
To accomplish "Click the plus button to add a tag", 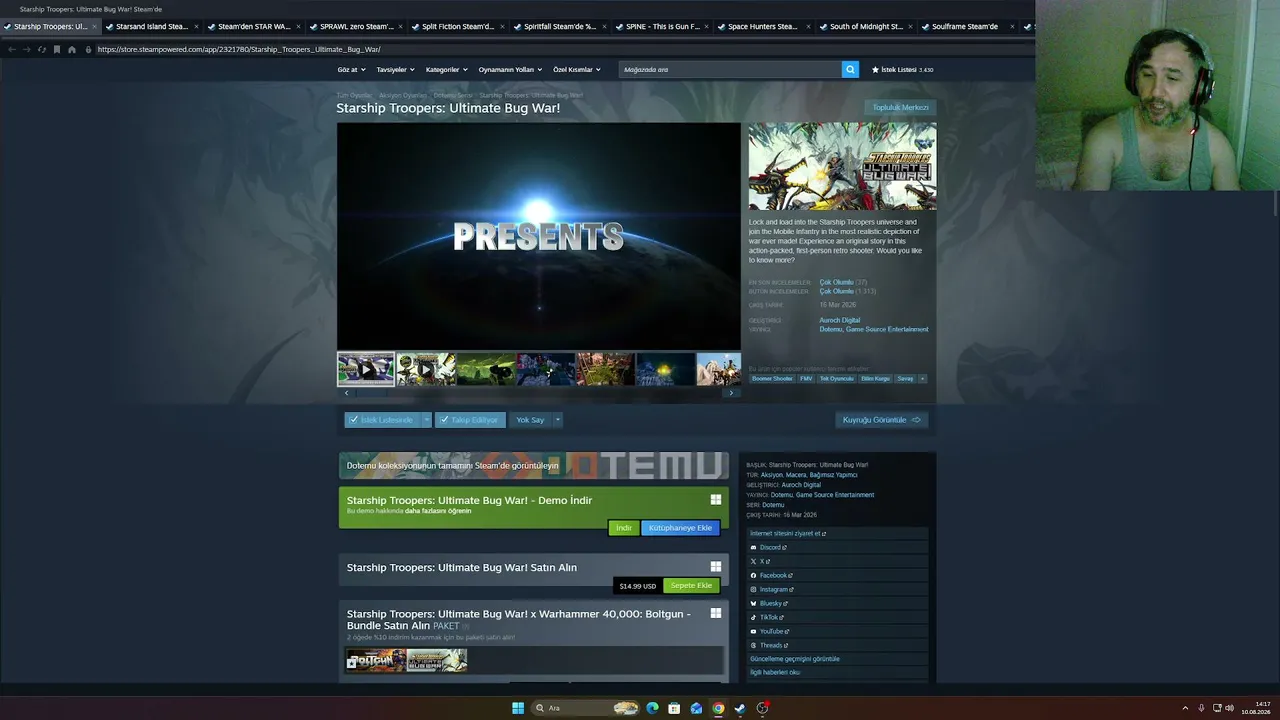I will [922, 379].
